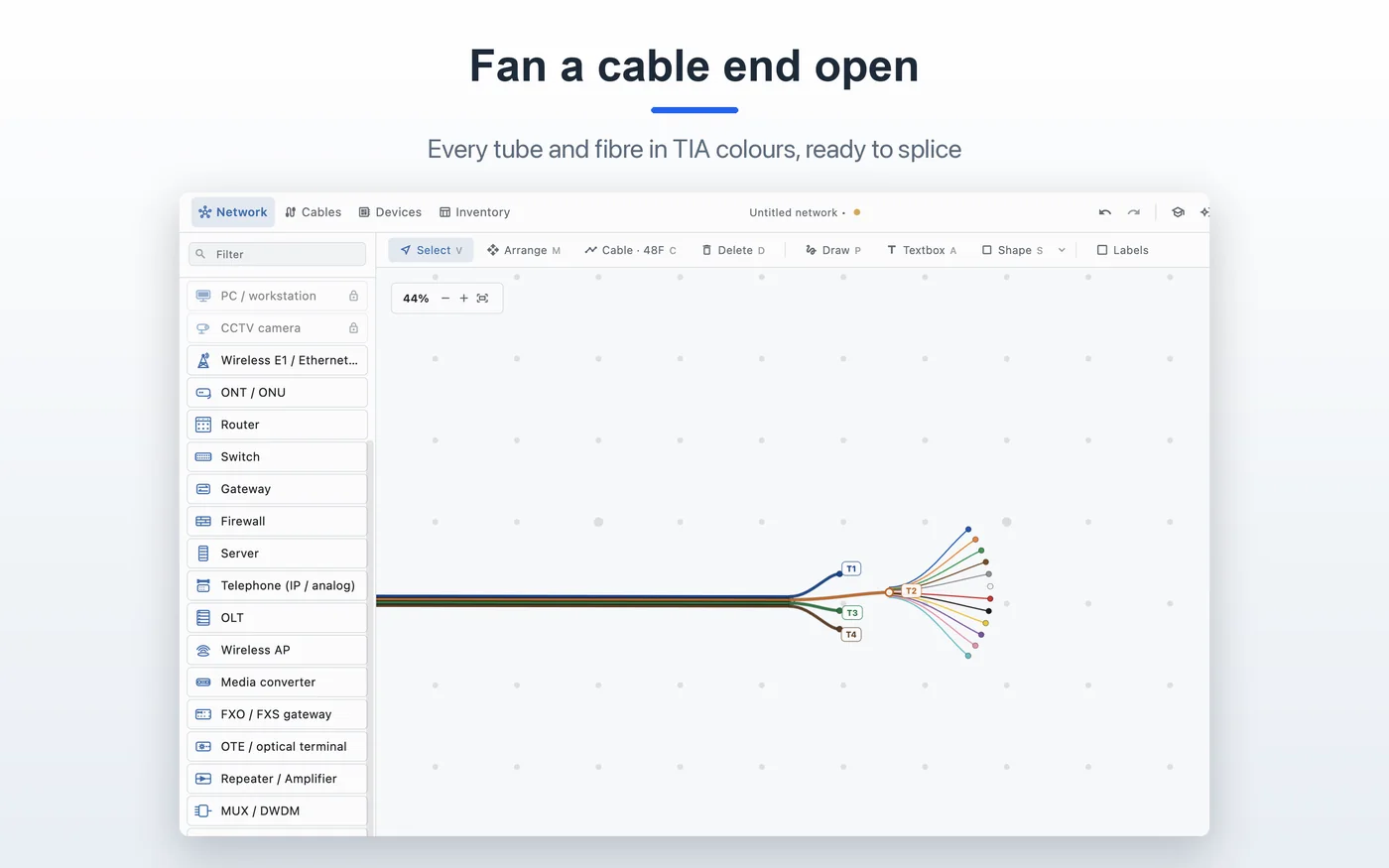Click the fit-to-screen zoom icon
The height and width of the screenshot is (868, 1389).
(x=483, y=299)
